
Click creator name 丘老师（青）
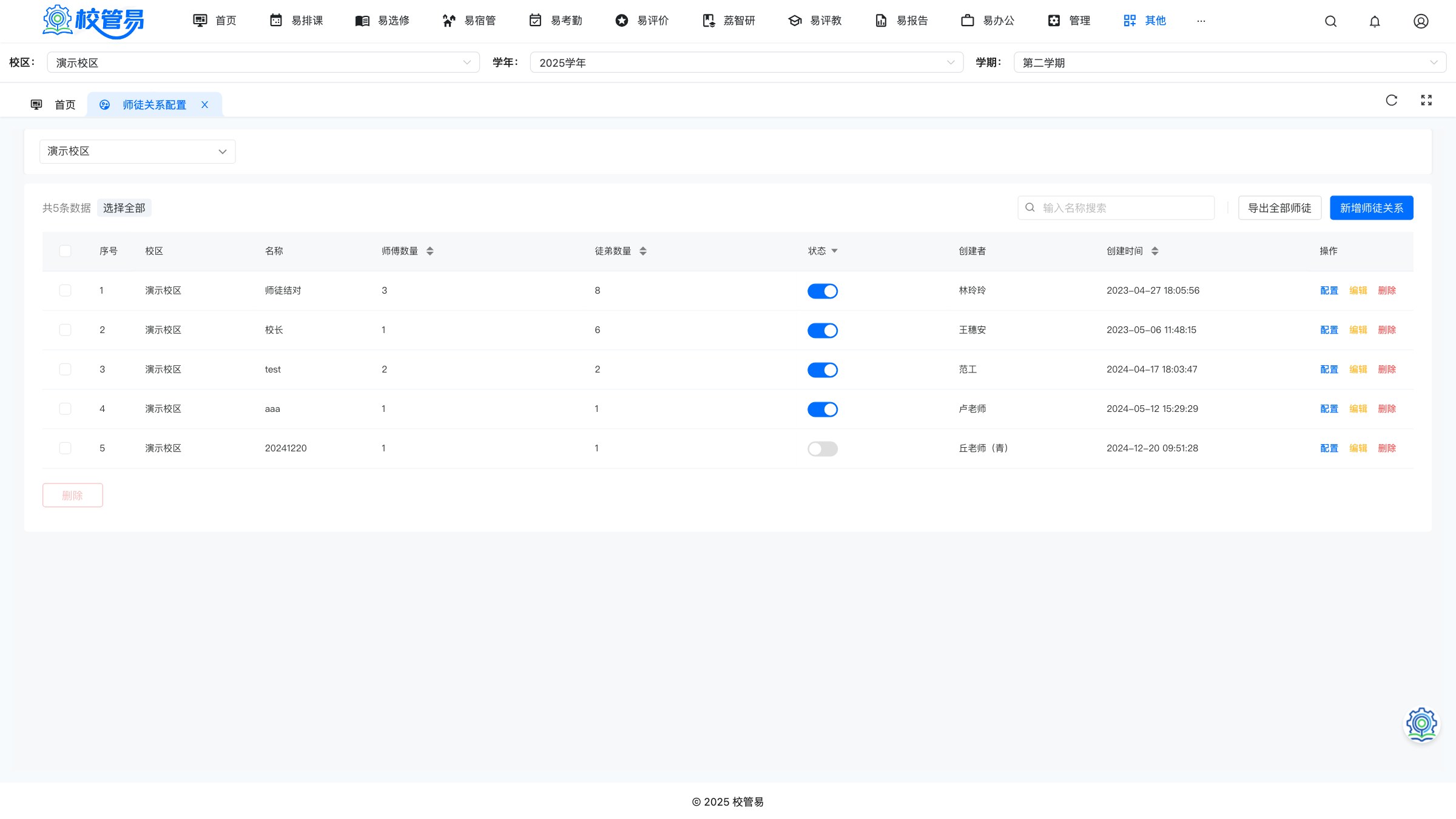tap(984, 448)
